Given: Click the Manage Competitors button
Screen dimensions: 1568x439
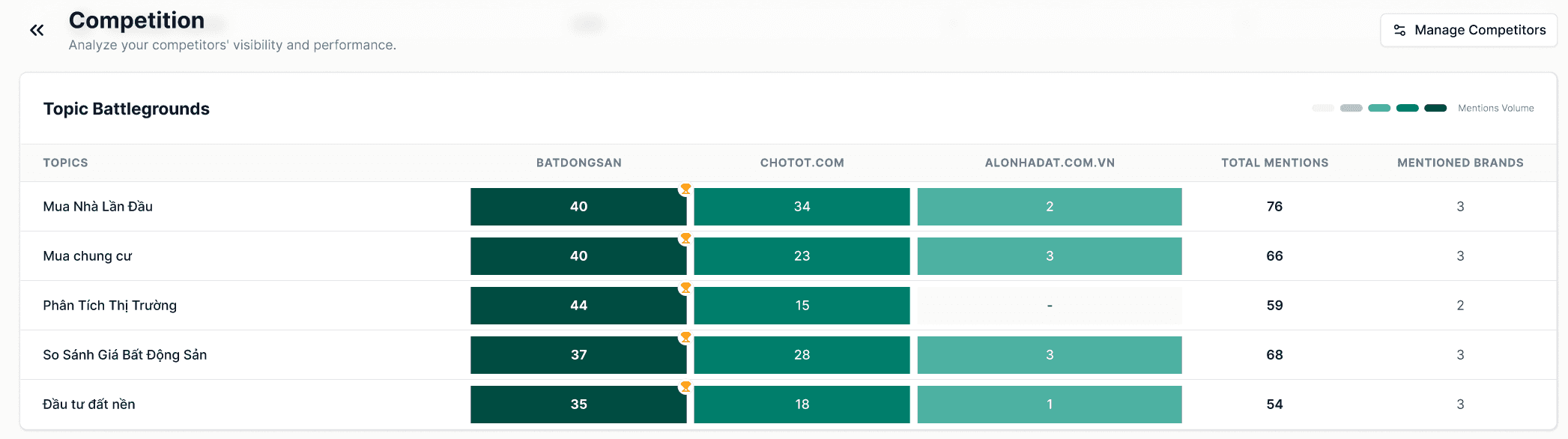Looking at the screenshot, I should point(1468,30).
